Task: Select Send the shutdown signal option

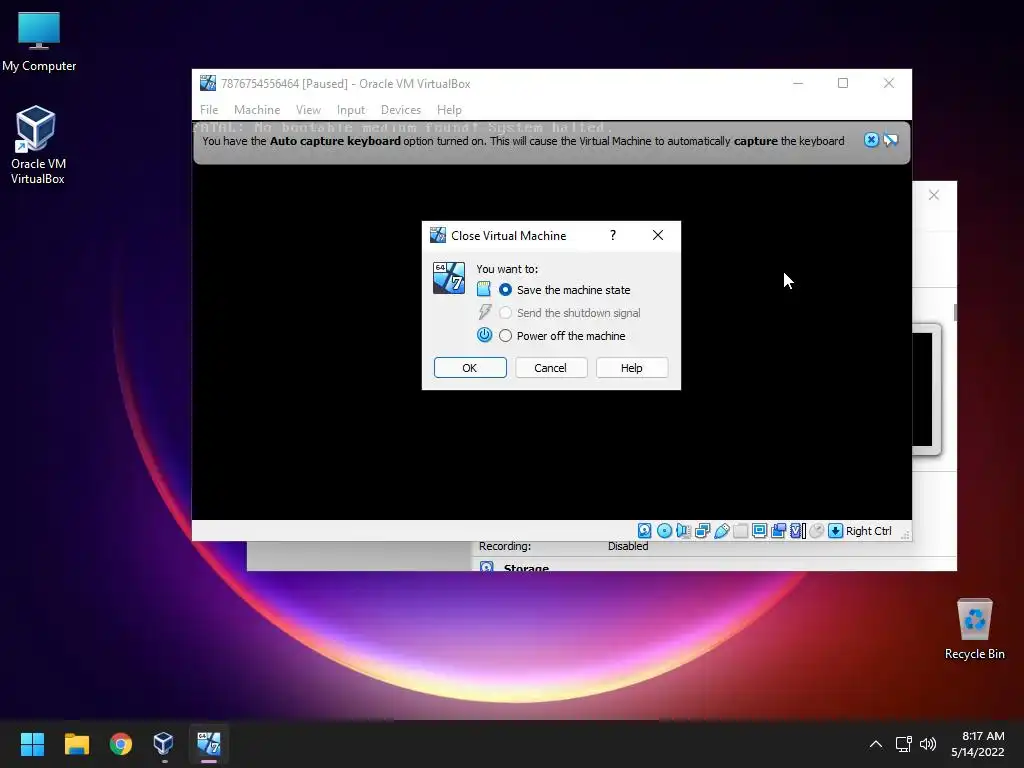Action: pos(569,313)
